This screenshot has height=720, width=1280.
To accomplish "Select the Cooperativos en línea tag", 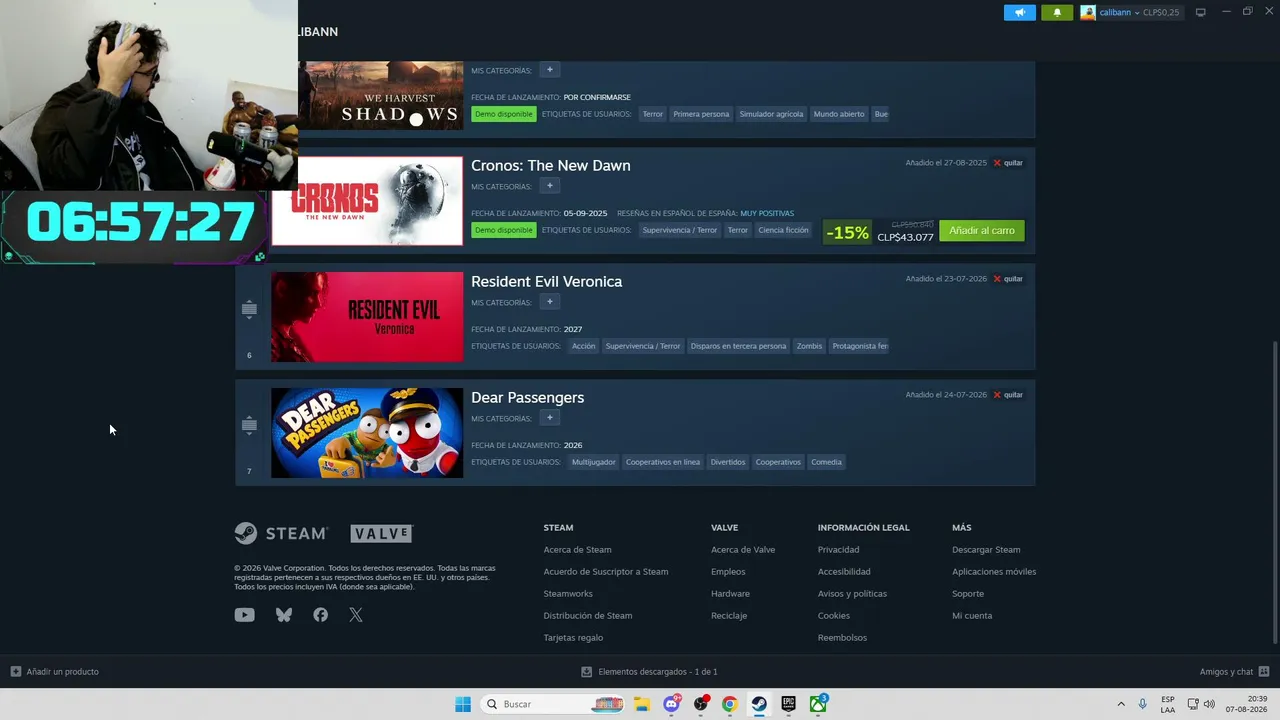I will coord(663,462).
